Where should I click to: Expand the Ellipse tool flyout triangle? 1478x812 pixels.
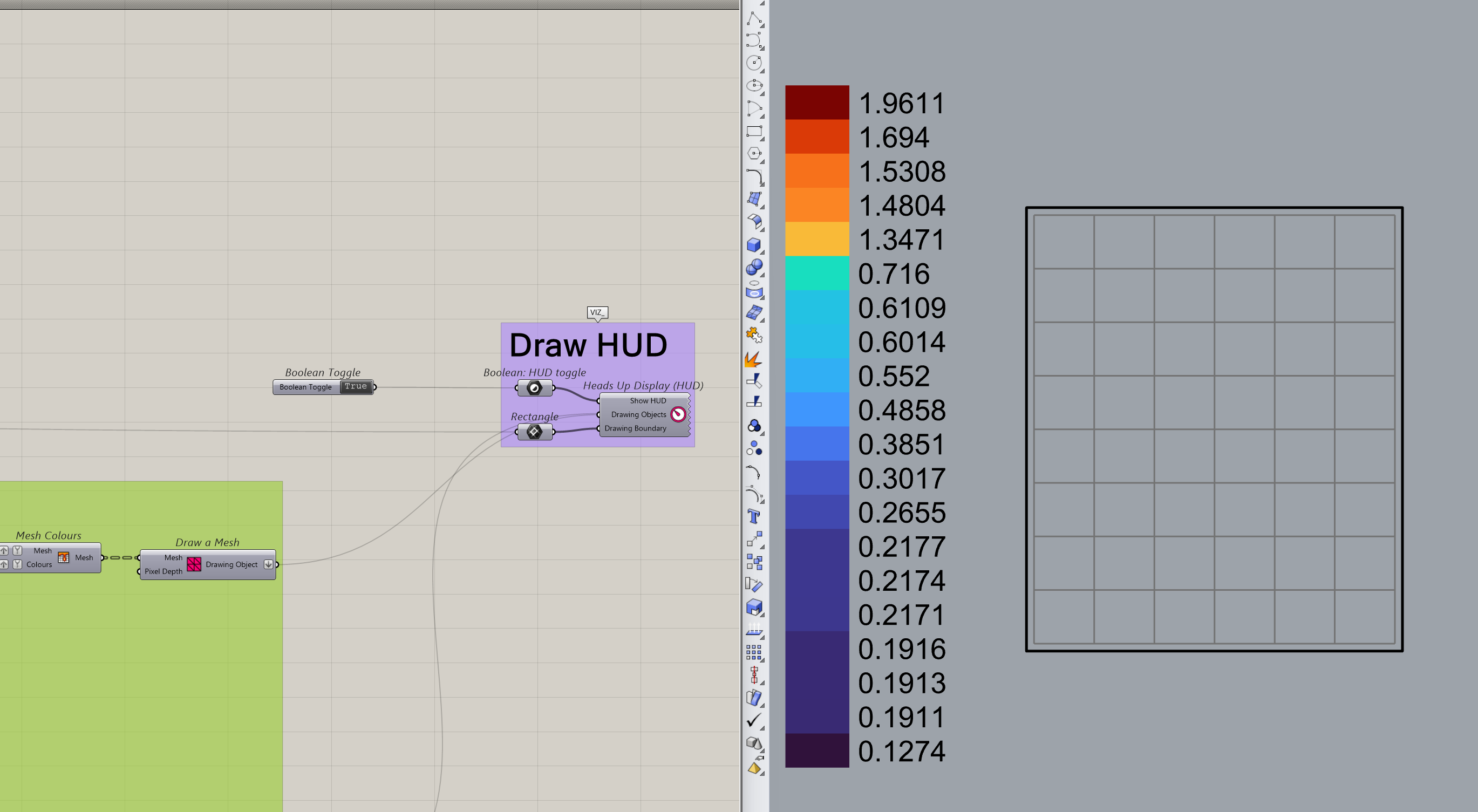(x=762, y=93)
